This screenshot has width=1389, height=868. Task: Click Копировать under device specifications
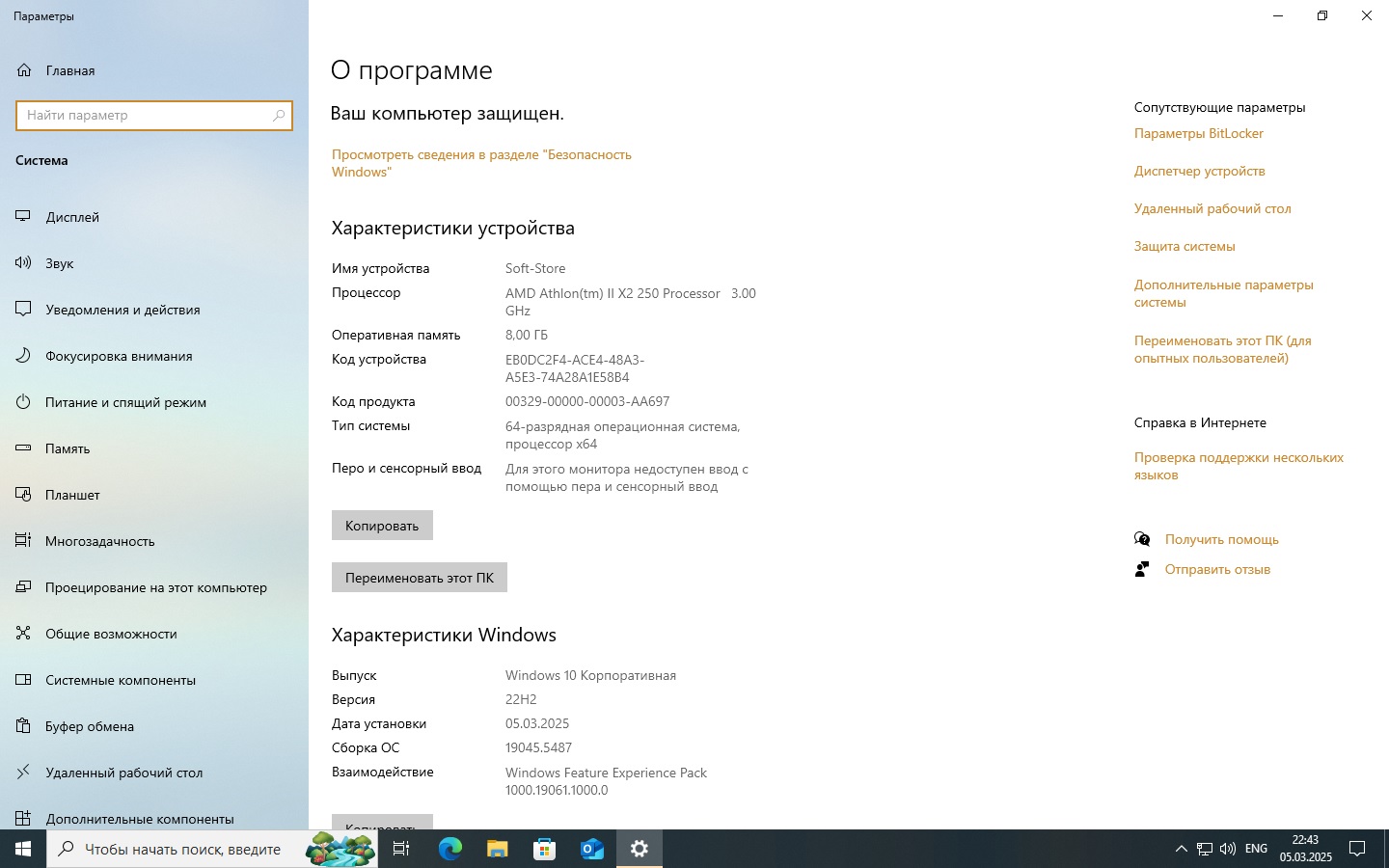pyautogui.click(x=382, y=526)
